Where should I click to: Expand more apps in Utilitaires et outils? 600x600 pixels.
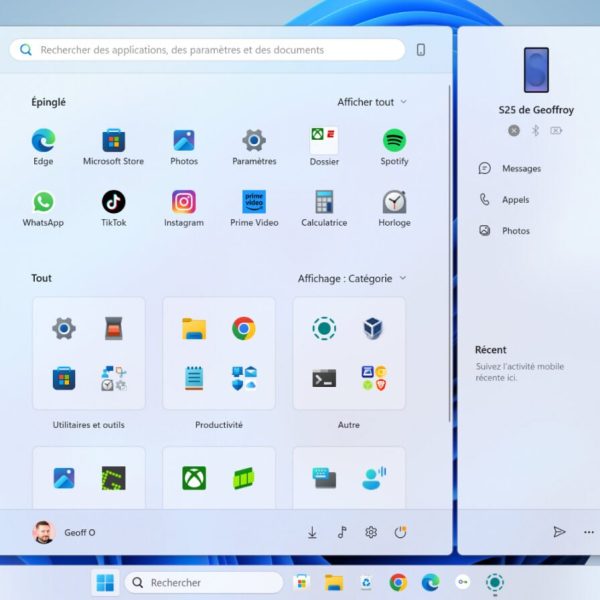point(114,378)
